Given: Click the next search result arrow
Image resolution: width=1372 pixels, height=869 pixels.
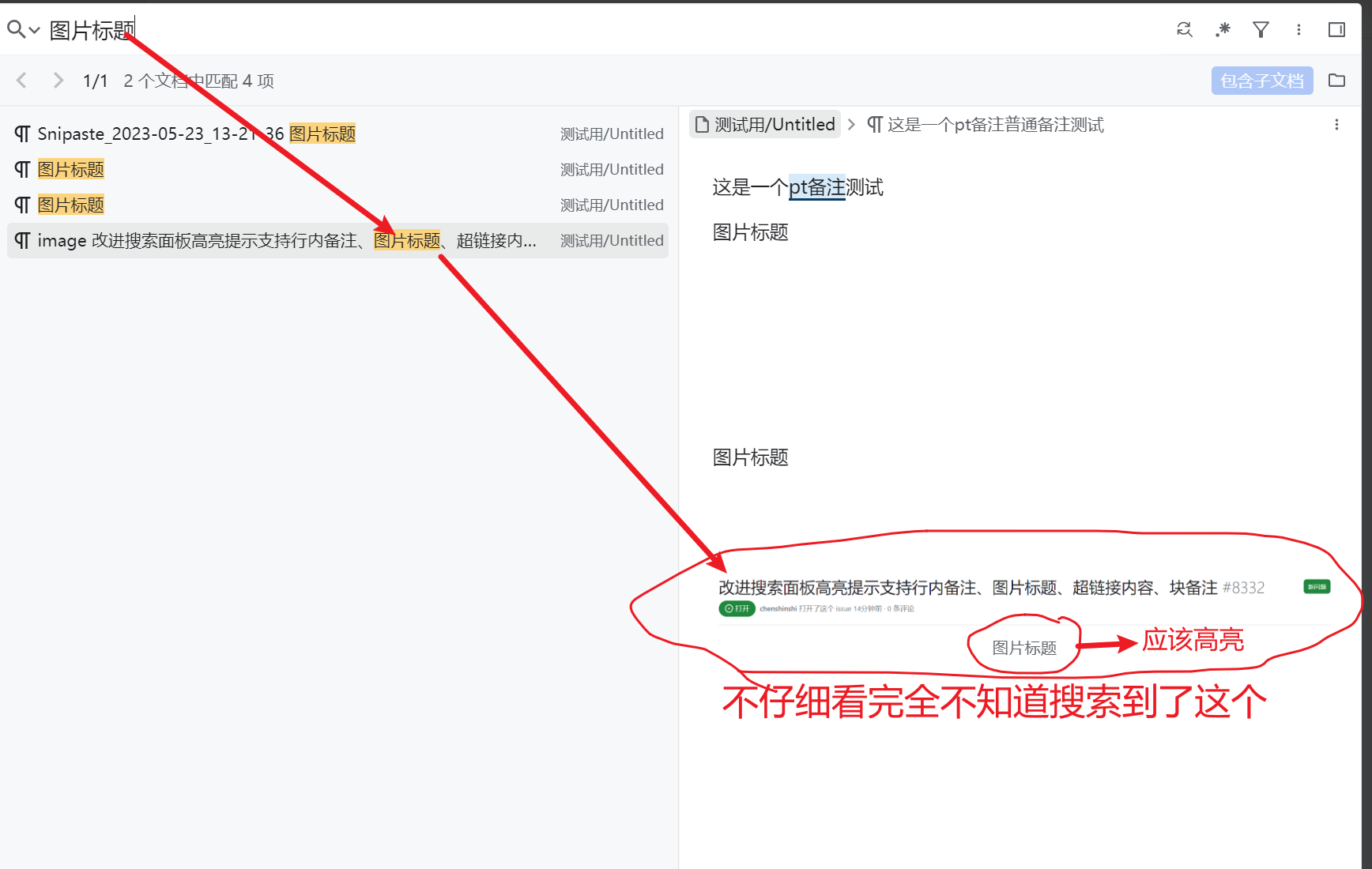Looking at the screenshot, I should (57, 80).
